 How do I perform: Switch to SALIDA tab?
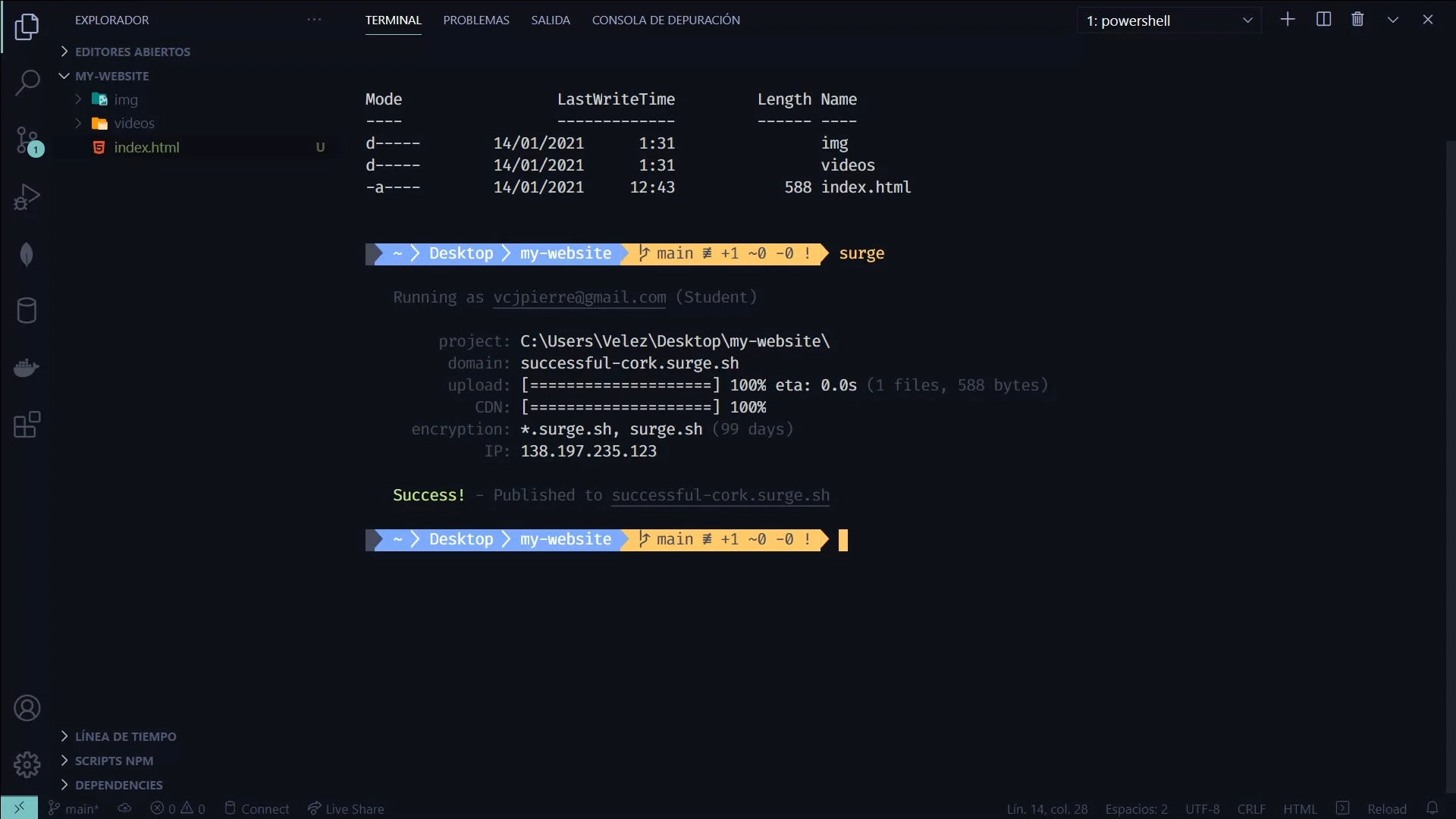point(551,20)
